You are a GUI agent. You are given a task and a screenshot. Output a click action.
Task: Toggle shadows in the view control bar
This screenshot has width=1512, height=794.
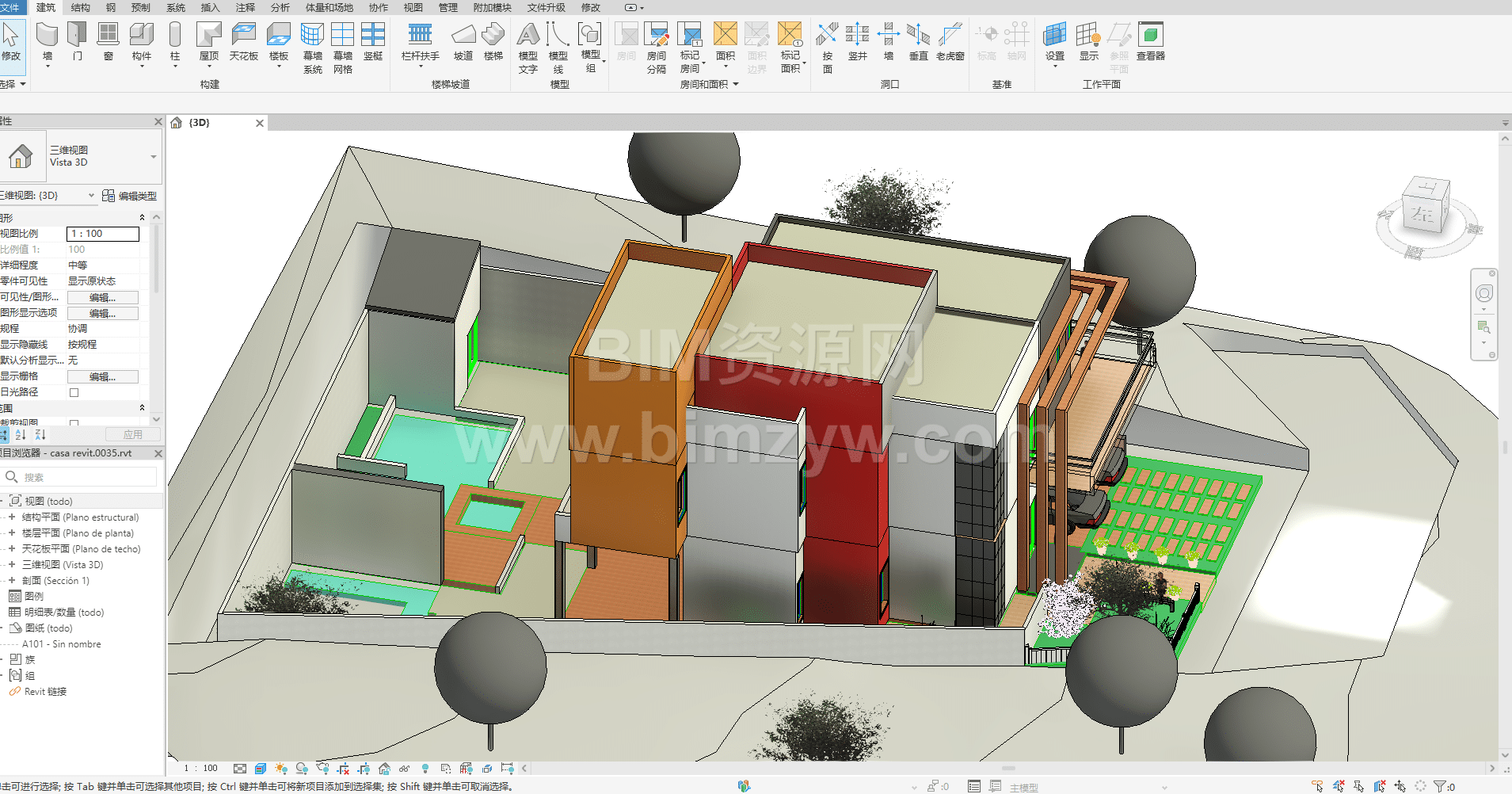pyautogui.click(x=302, y=768)
